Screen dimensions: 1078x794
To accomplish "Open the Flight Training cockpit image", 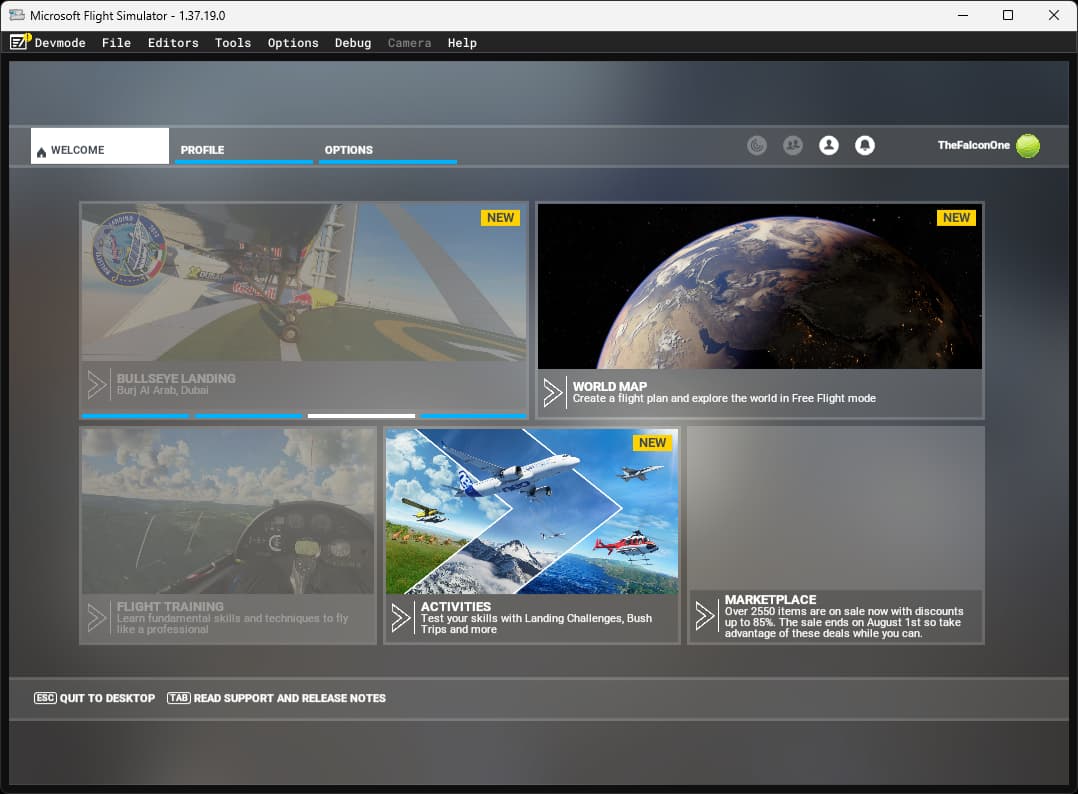I will pos(228,511).
